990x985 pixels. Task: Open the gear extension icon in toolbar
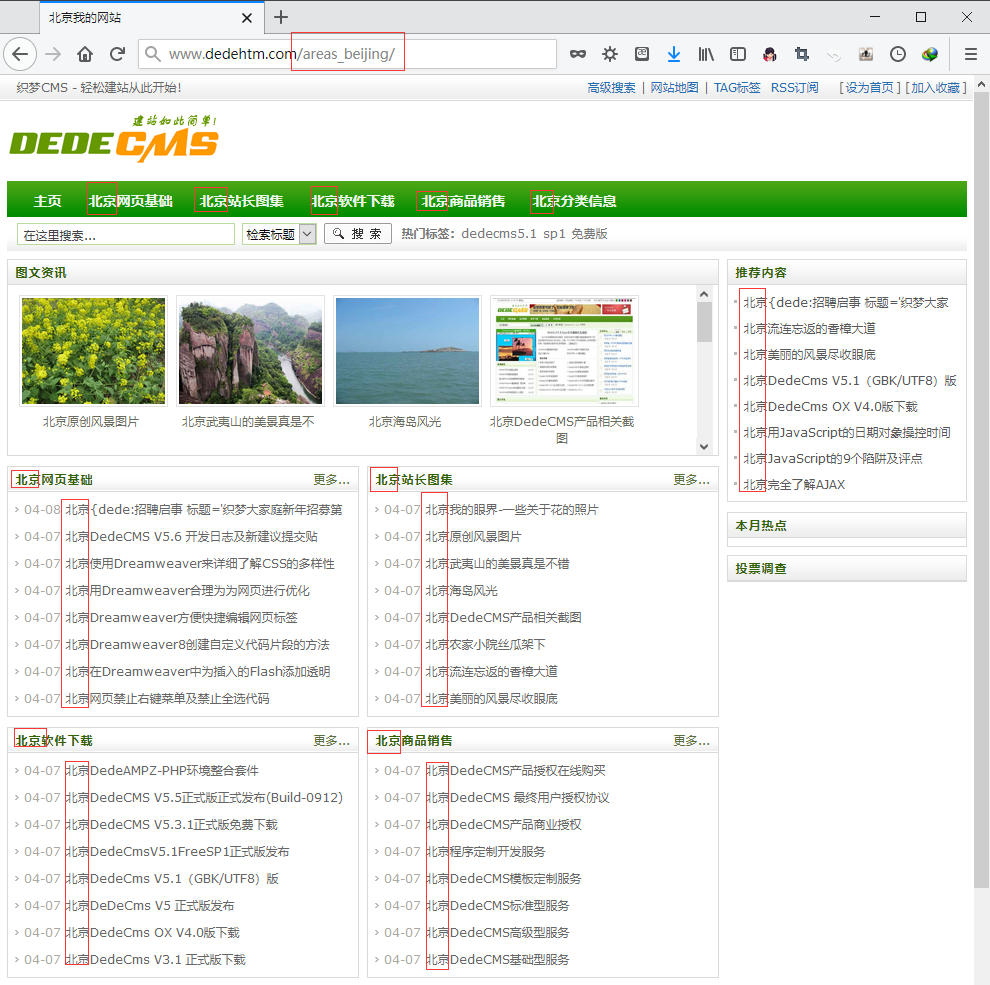(610, 54)
